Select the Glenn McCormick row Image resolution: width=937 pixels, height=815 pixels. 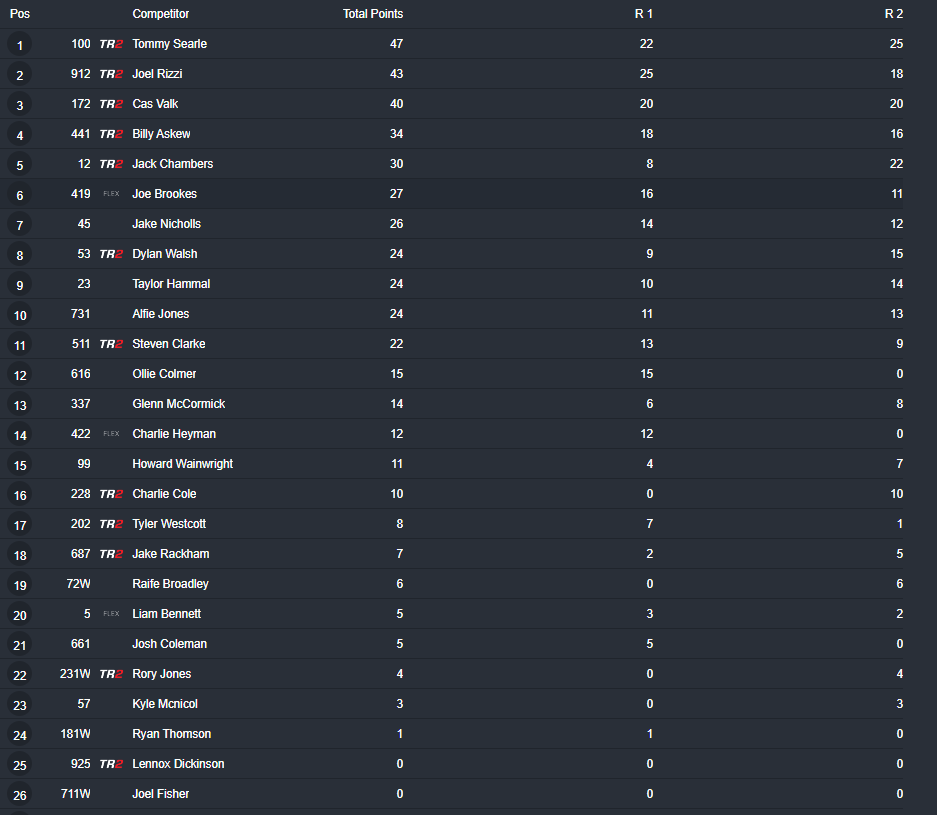point(452,404)
